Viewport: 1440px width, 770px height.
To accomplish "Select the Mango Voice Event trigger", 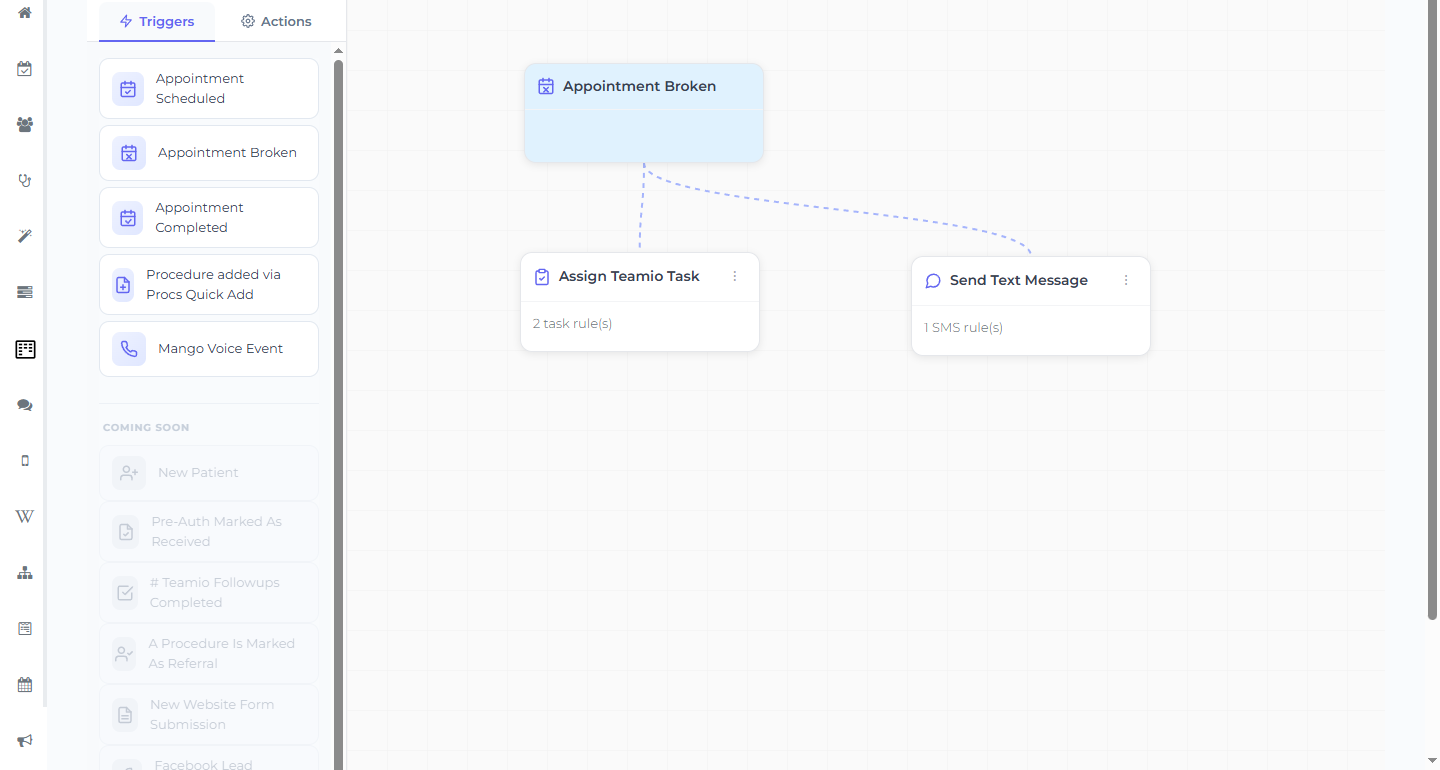I will (x=209, y=349).
